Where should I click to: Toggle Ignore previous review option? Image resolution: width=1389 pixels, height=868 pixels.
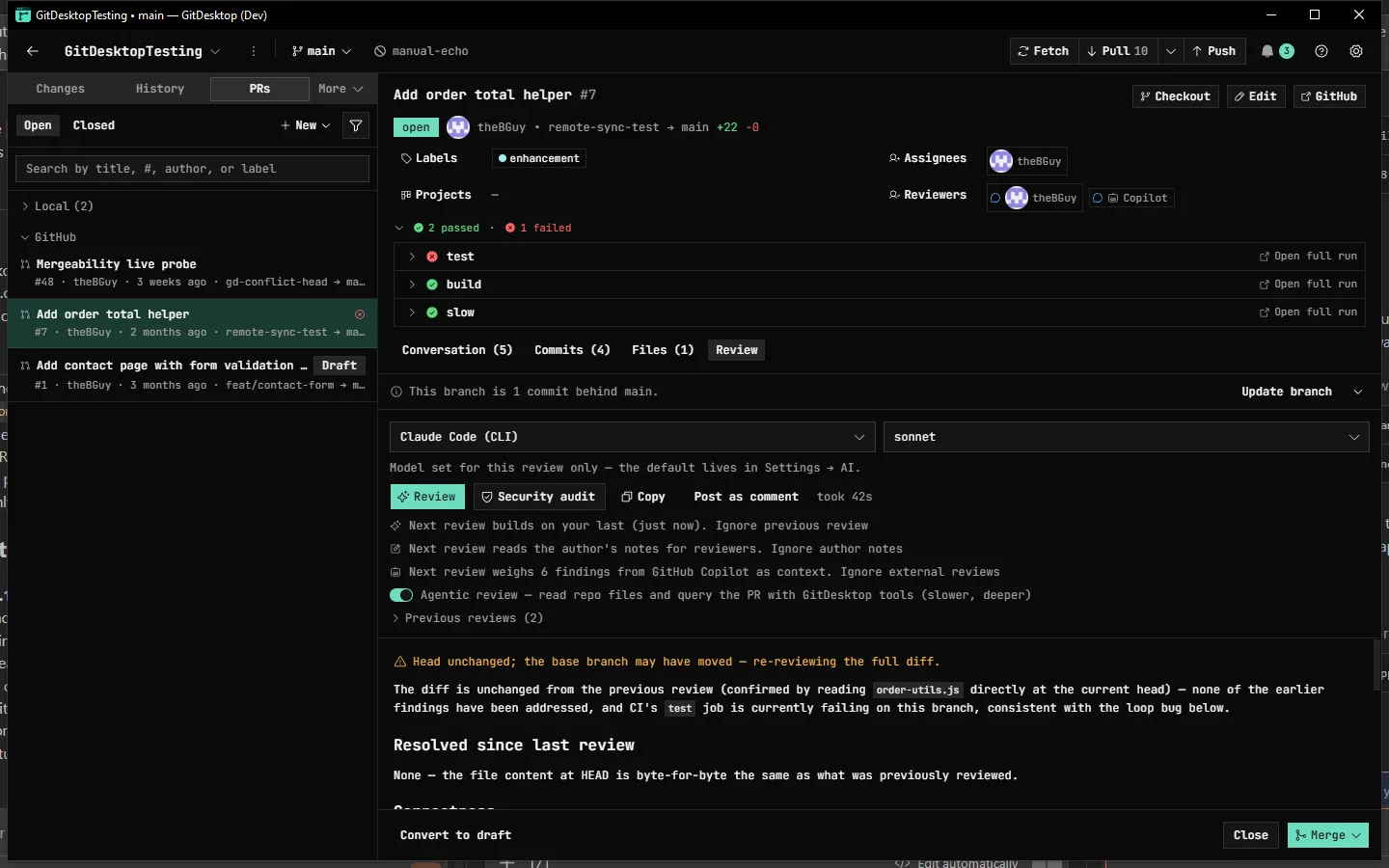click(792, 526)
